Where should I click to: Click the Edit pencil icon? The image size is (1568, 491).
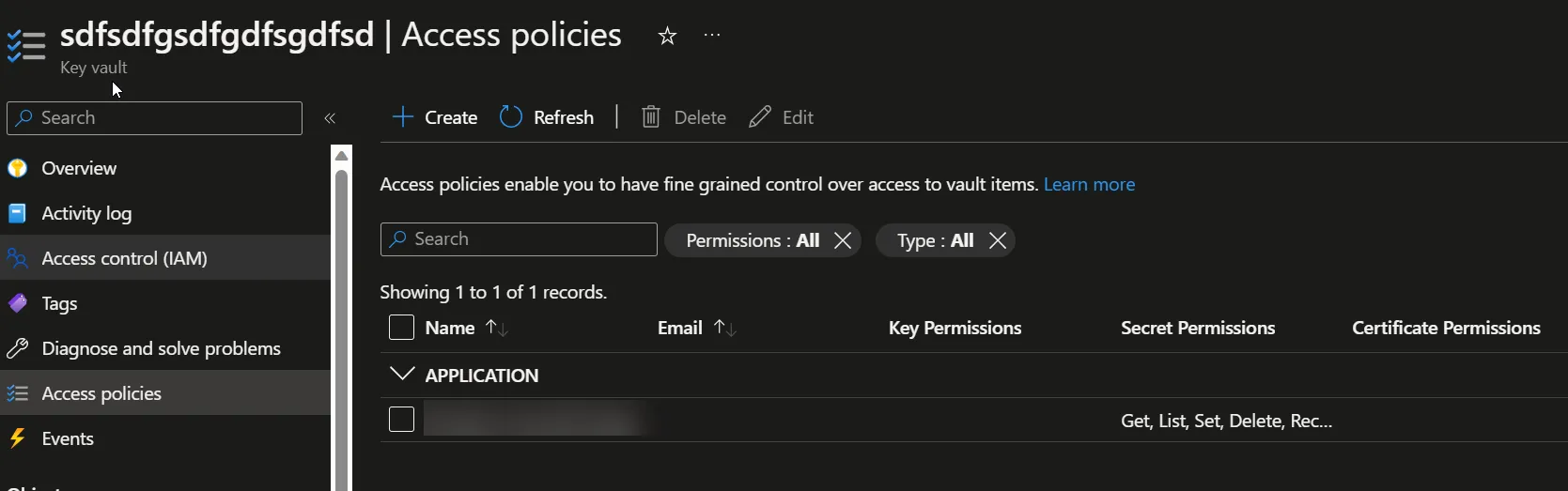click(x=760, y=117)
